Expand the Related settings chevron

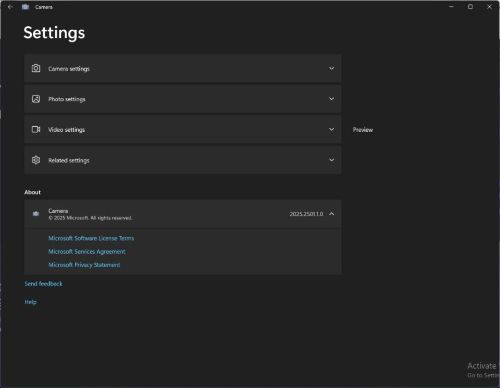click(332, 160)
